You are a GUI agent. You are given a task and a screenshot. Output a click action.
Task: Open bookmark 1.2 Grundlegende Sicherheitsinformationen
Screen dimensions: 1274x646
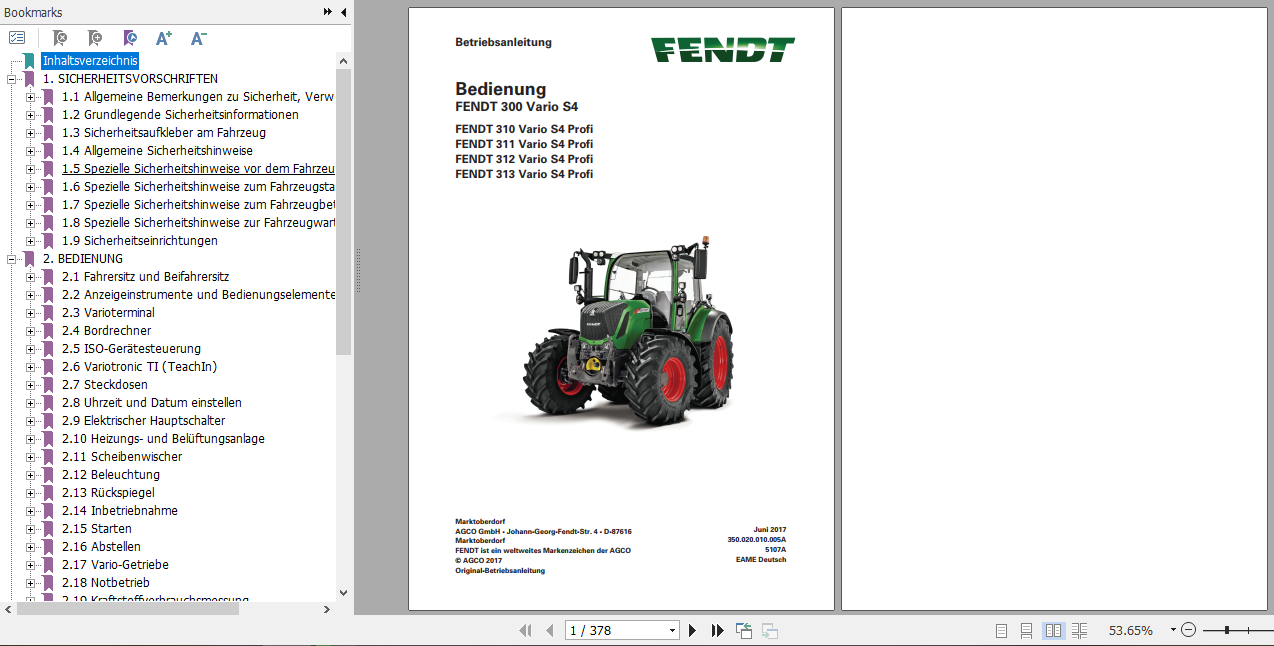coord(180,115)
